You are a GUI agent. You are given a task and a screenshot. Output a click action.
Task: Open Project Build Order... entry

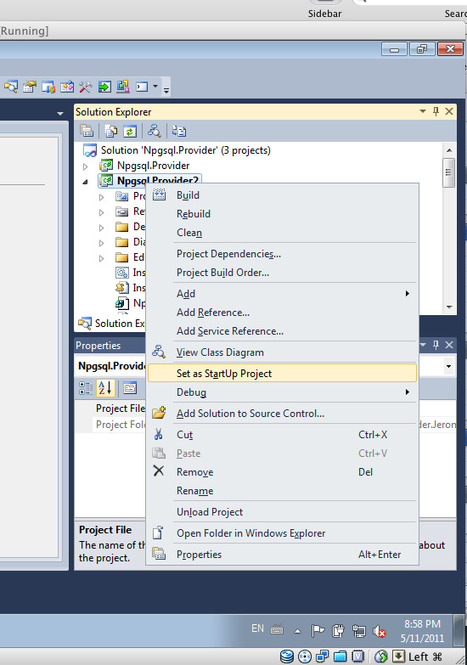(x=282, y=272)
